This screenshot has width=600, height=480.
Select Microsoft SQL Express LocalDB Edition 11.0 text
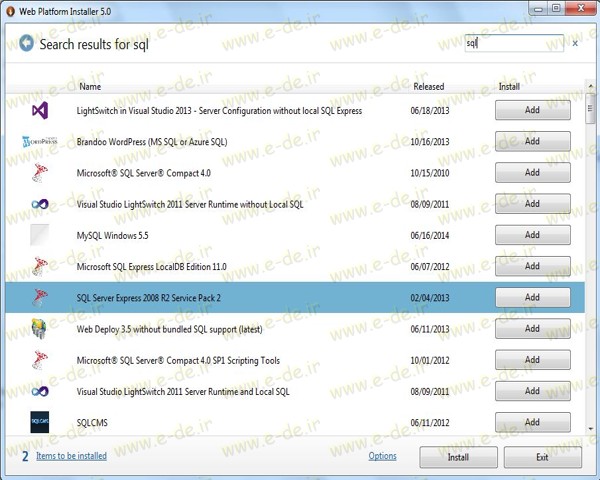[152, 267]
